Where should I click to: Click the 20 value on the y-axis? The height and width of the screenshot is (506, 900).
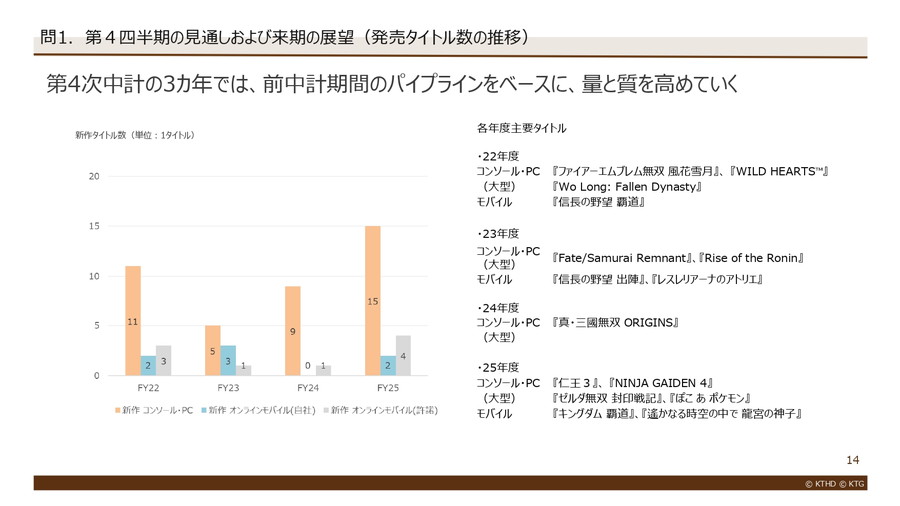click(x=94, y=177)
